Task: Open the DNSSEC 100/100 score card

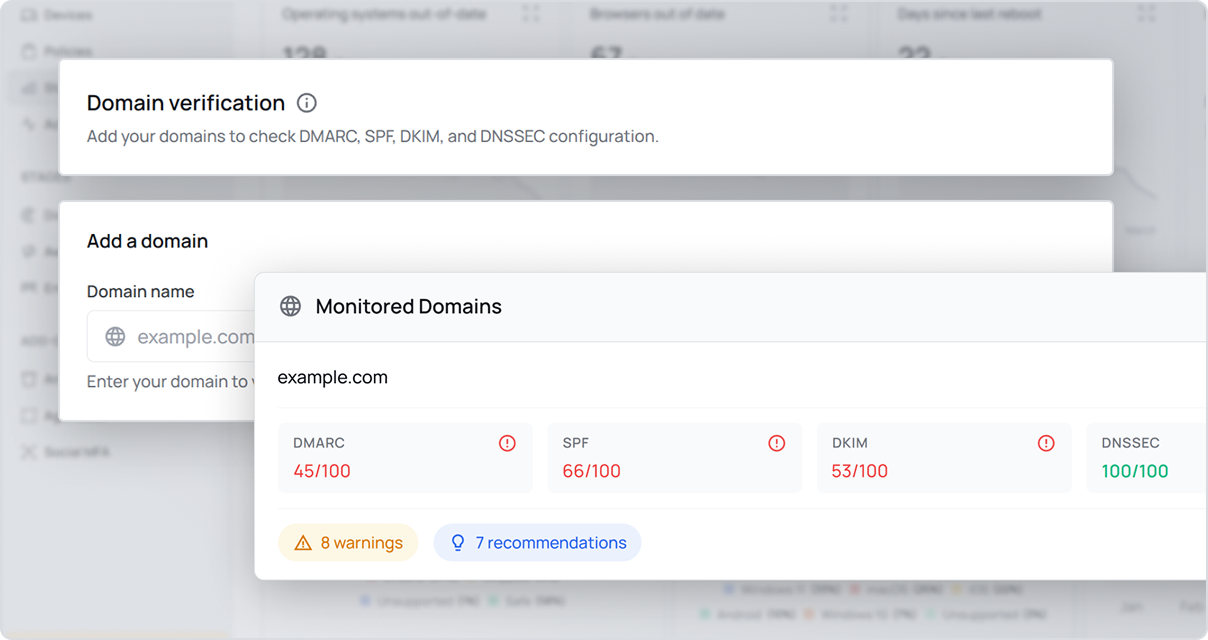Action: click(1147, 458)
